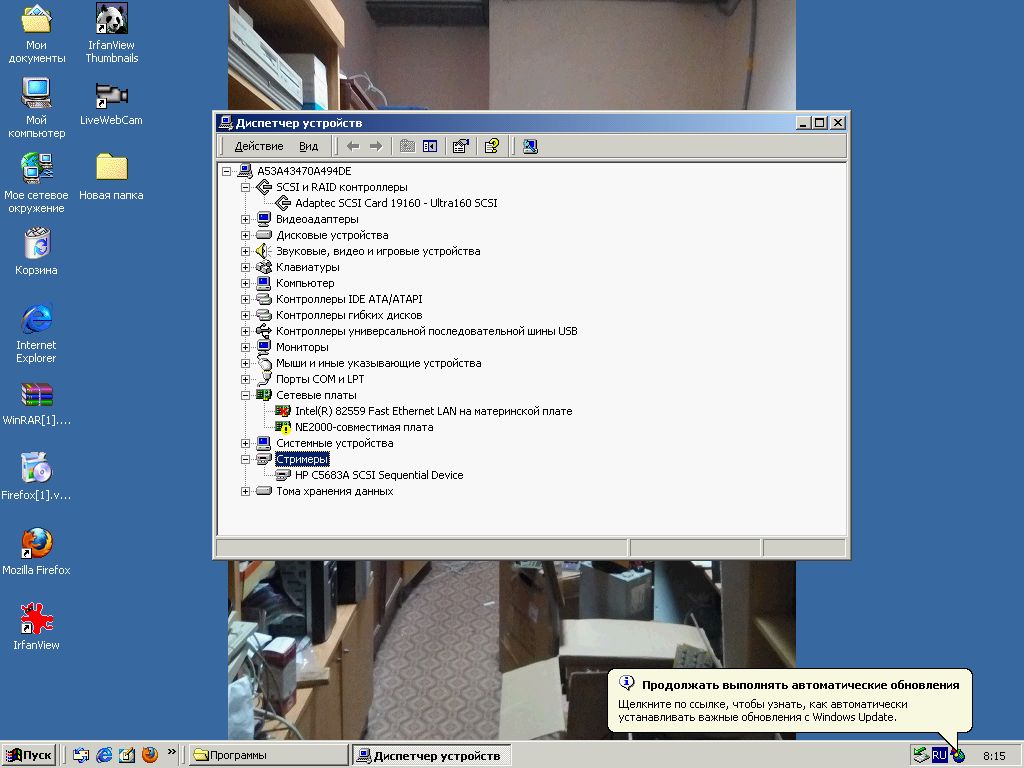Expand the Мониторы branch
1024x768 pixels.
pos(246,347)
